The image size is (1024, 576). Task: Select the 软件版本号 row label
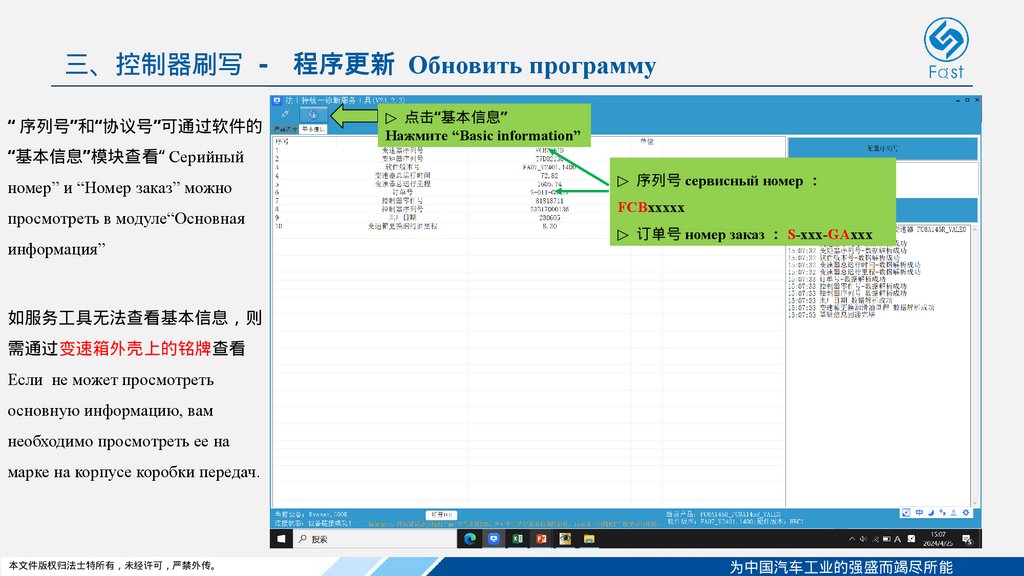(x=402, y=167)
